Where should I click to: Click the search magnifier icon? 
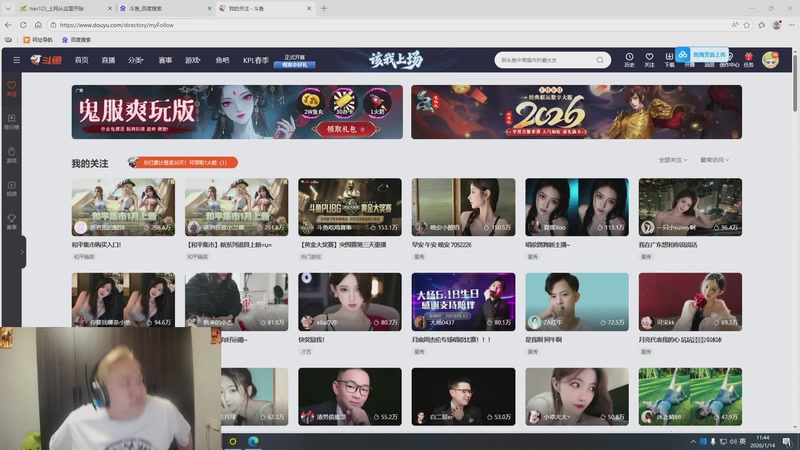point(600,60)
